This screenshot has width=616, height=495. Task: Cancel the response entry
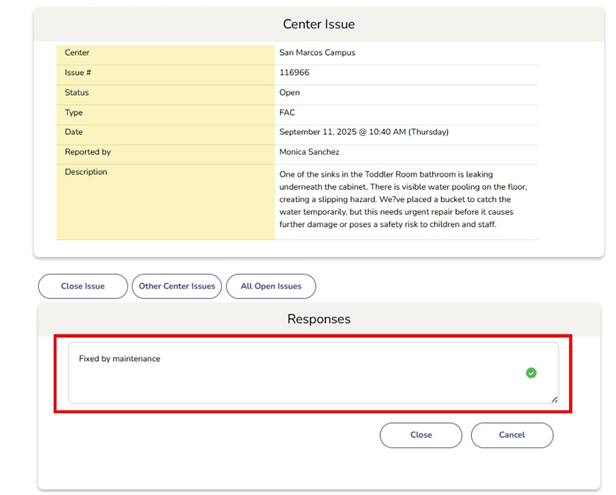(512, 435)
